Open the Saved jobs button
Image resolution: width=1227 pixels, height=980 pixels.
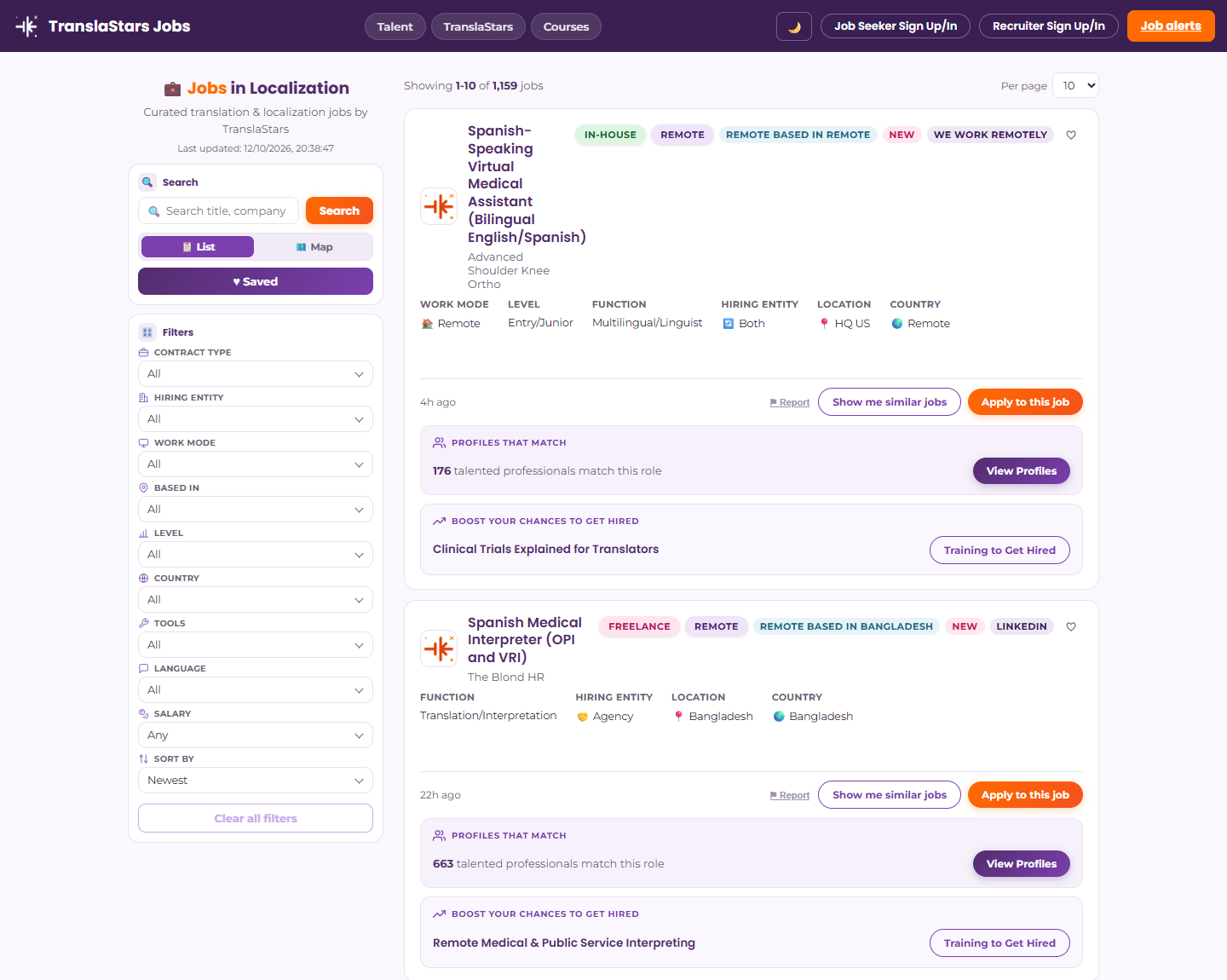coord(256,281)
